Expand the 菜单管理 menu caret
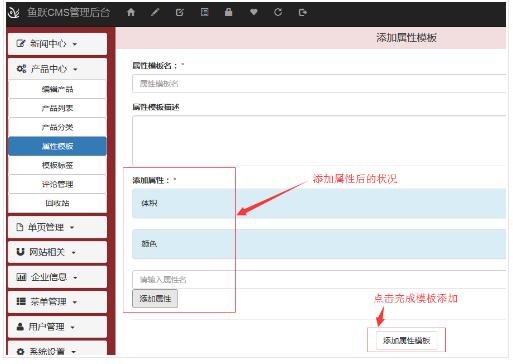This screenshot has height=364, width=513. (x=75, y=302)
